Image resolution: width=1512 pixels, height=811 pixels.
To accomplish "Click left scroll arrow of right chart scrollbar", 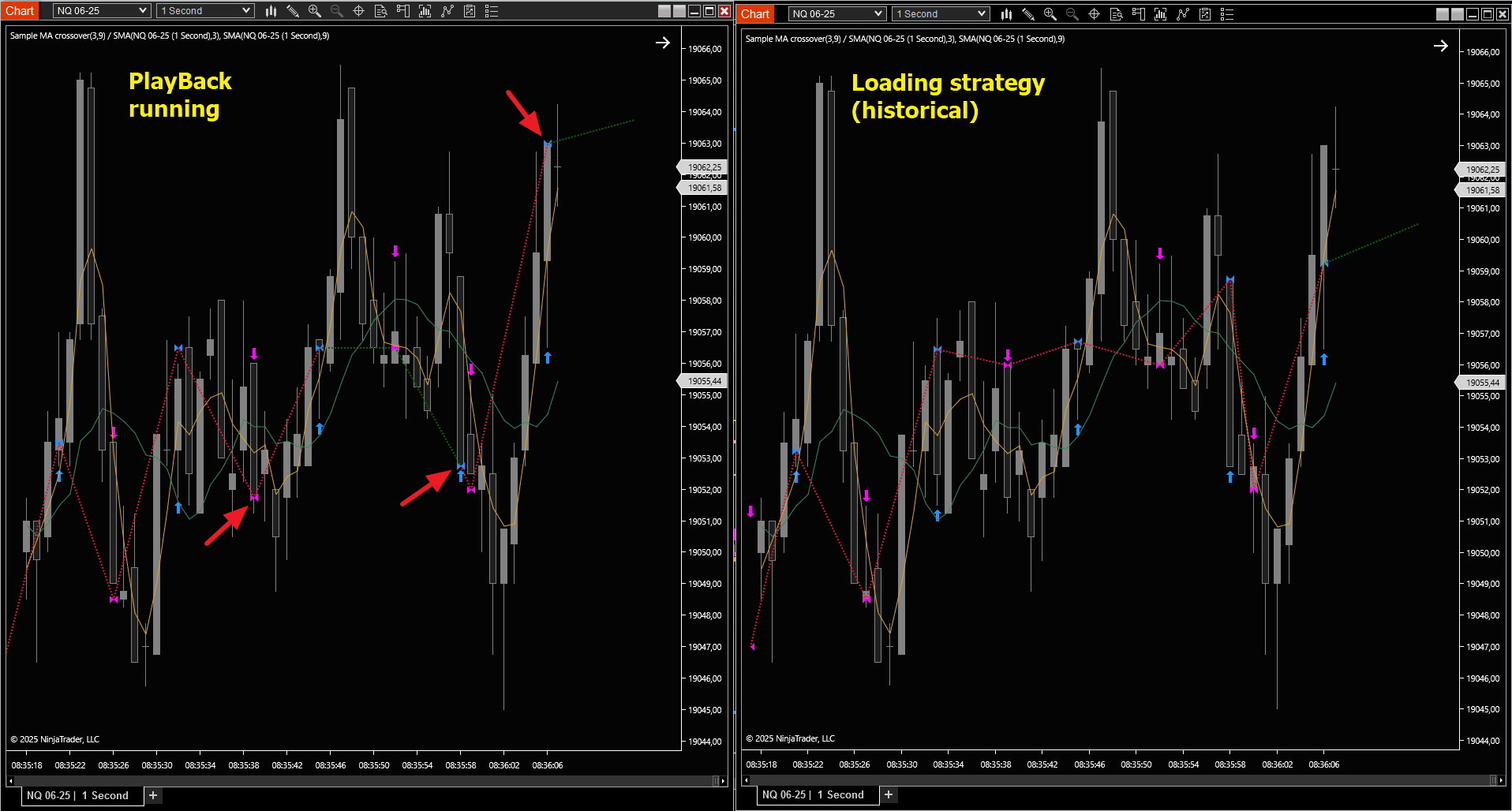I will 746,780.
